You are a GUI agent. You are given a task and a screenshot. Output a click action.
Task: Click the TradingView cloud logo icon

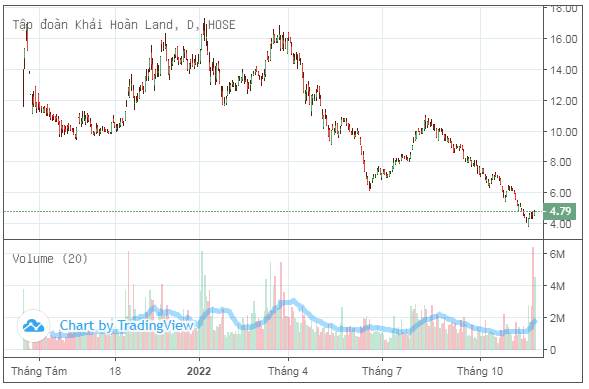[33, 326]
